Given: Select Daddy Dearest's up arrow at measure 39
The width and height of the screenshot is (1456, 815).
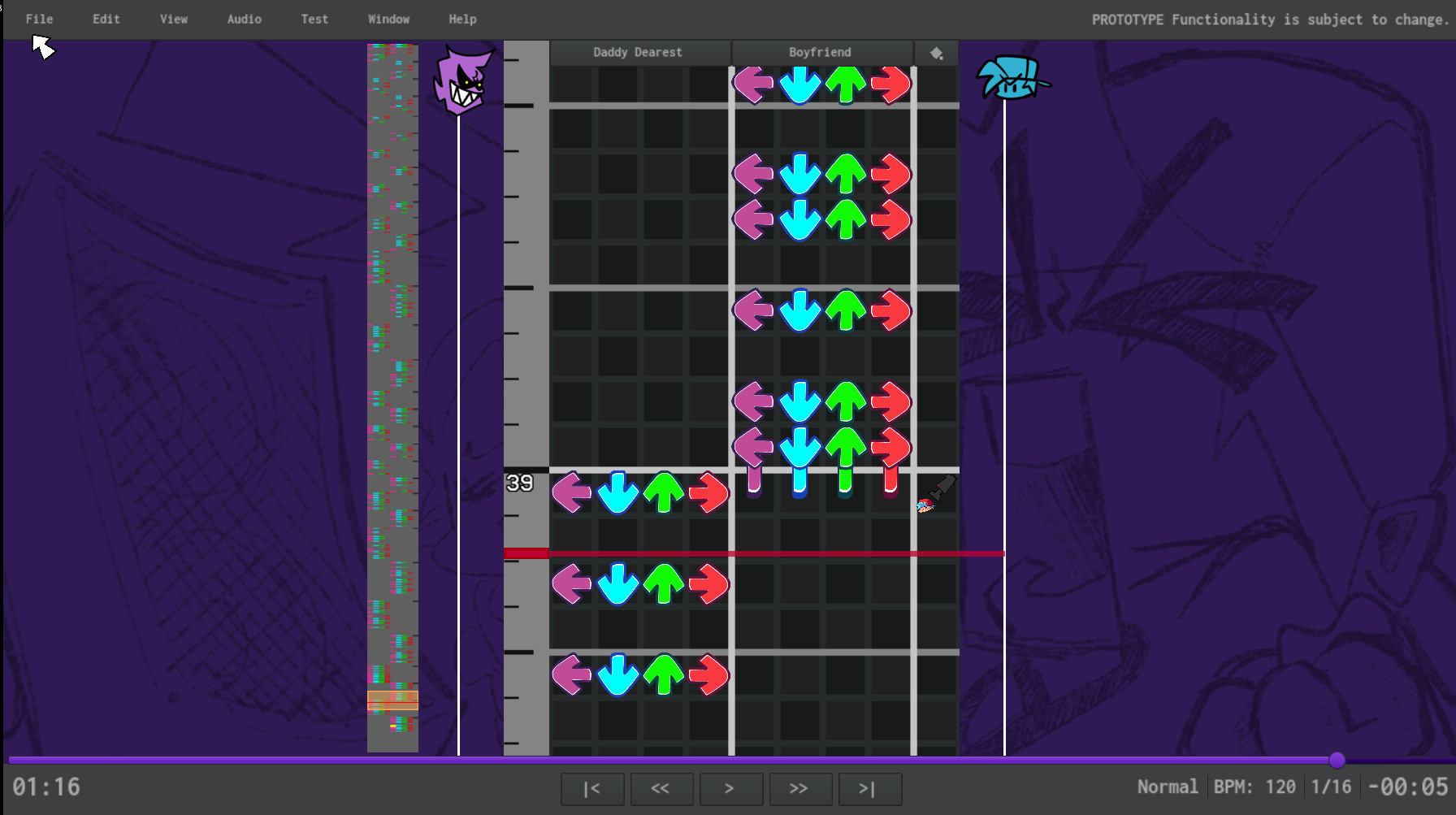Looking at the screenshot, I should click(664, 492).
